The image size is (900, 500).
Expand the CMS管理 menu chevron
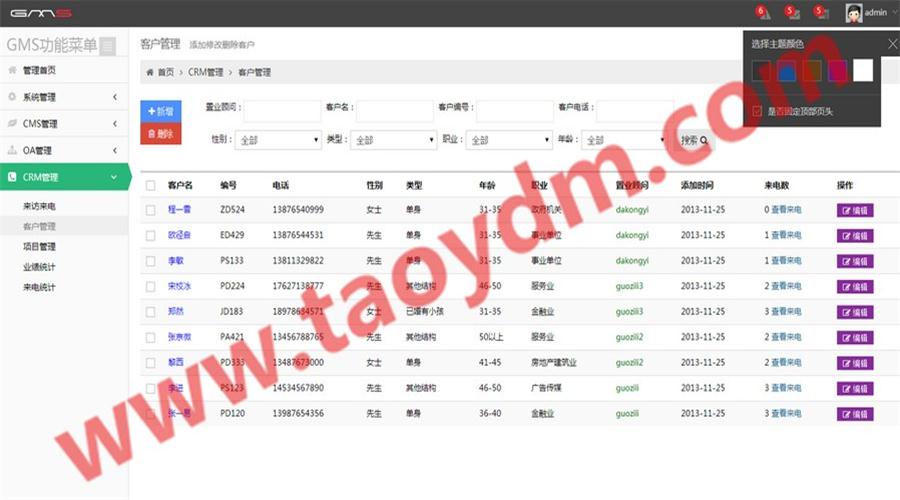115,123
